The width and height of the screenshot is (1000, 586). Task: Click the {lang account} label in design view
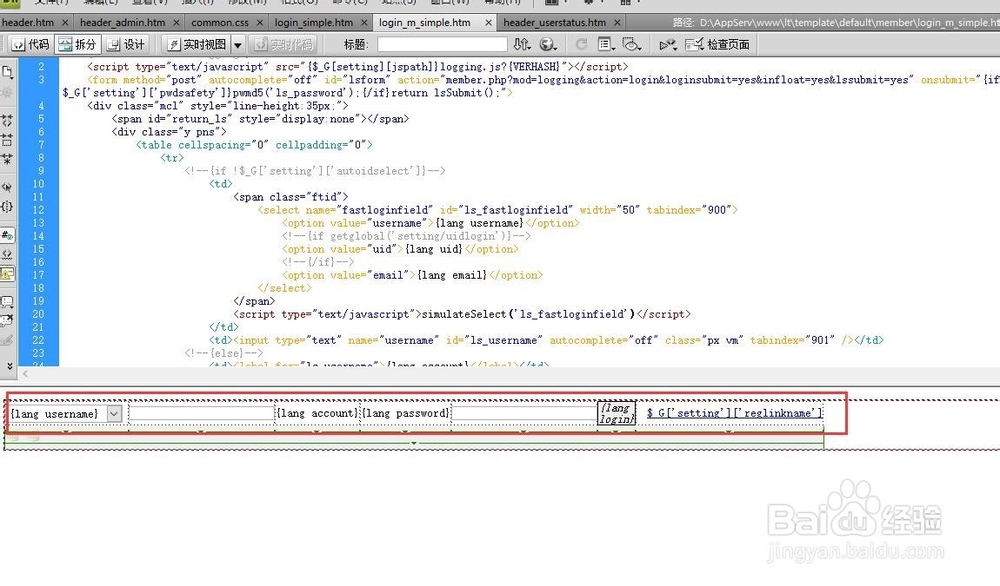pyautogui.click(x=318, y=413)
